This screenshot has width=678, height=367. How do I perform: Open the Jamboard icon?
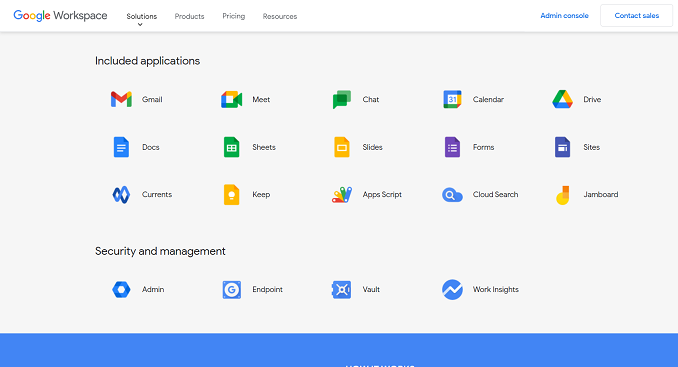563,195
